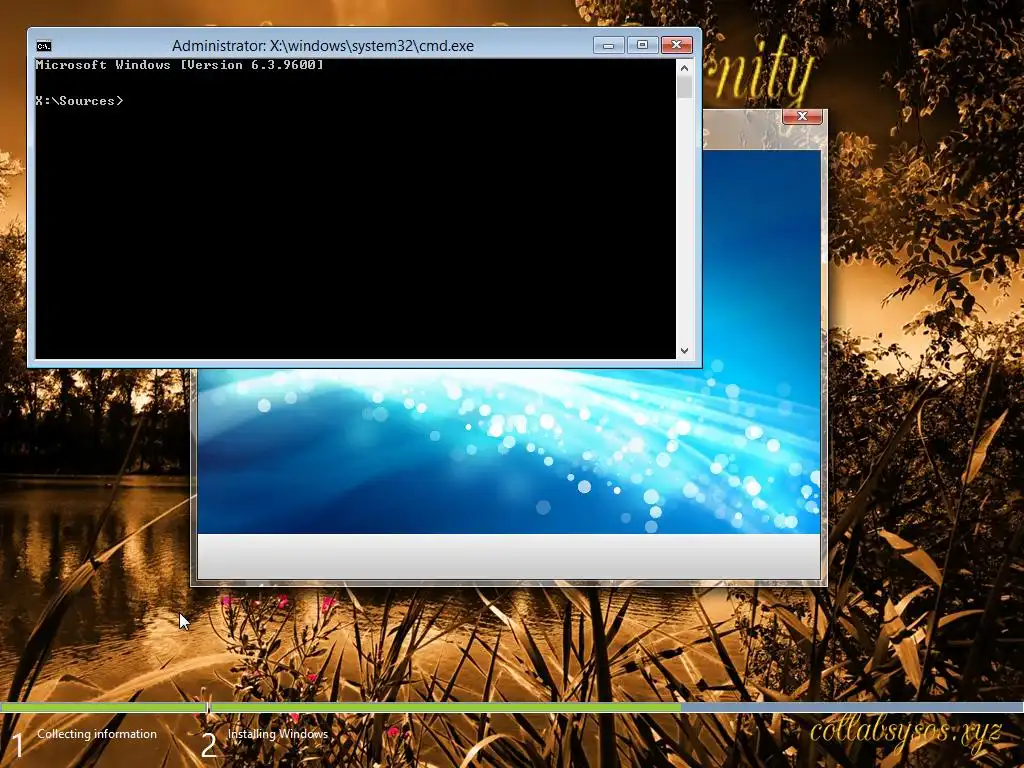1024x768 pixels.
Task: Minimize the Administrator cmd.exe window
Action: point(609,45)
